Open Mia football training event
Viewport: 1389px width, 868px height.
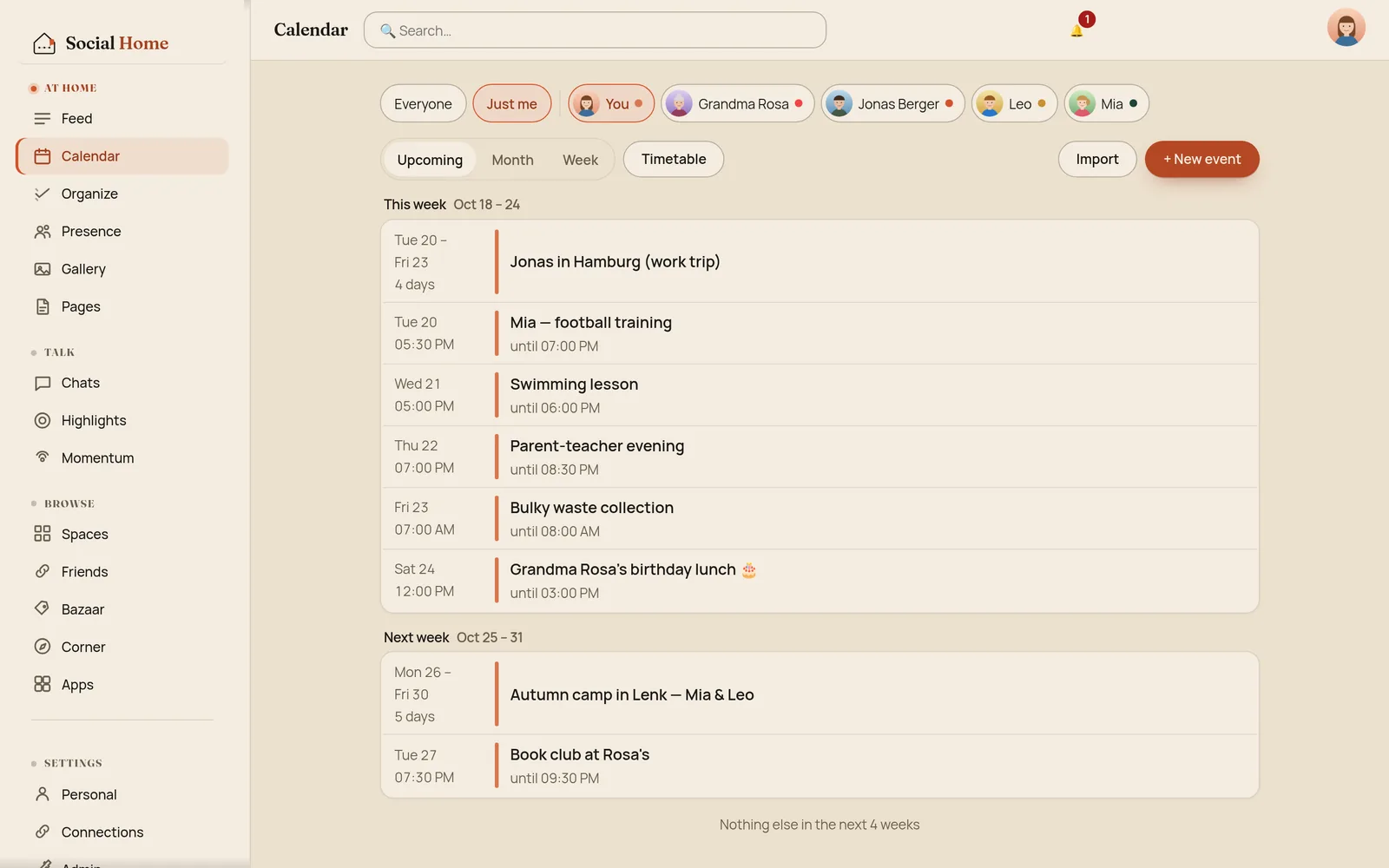[x=820, y=333]
